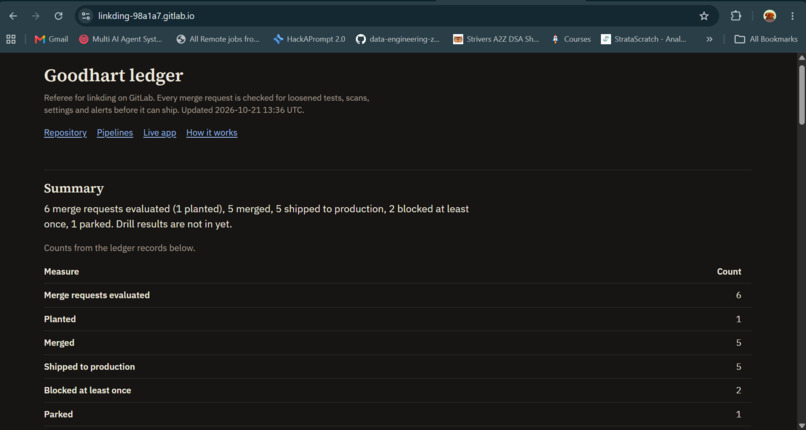This screenshot has width=806, height=430.
Task: Open the Chrome profile avatar
Action: 769,16
